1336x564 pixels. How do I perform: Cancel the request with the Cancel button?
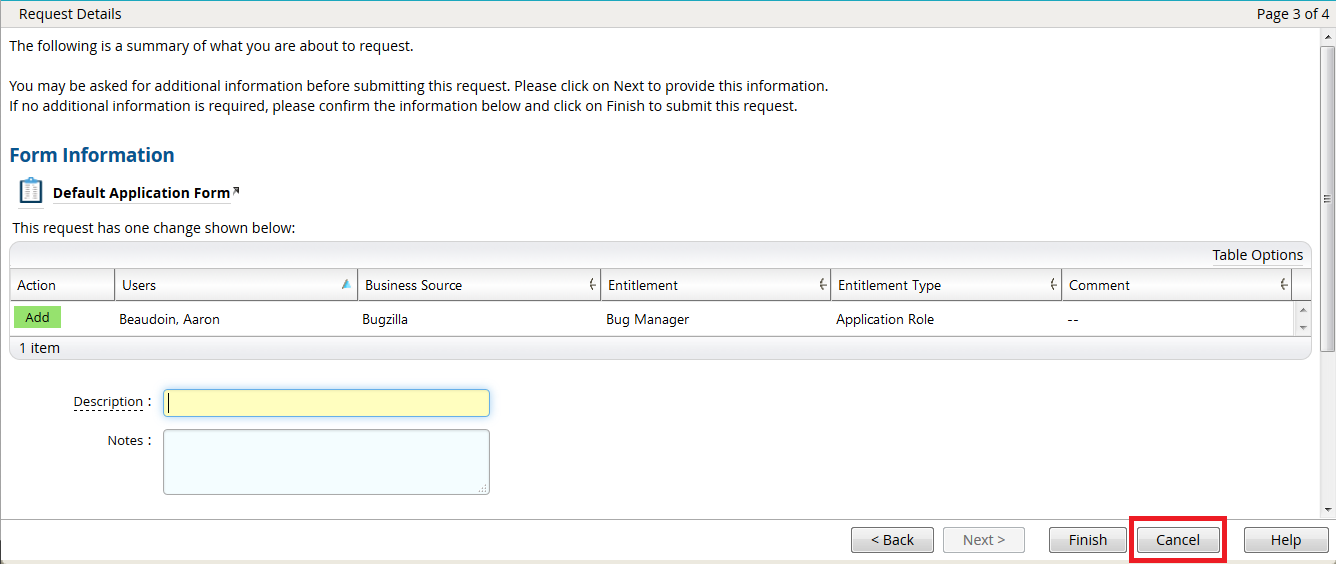click(x=1177, y=540)
